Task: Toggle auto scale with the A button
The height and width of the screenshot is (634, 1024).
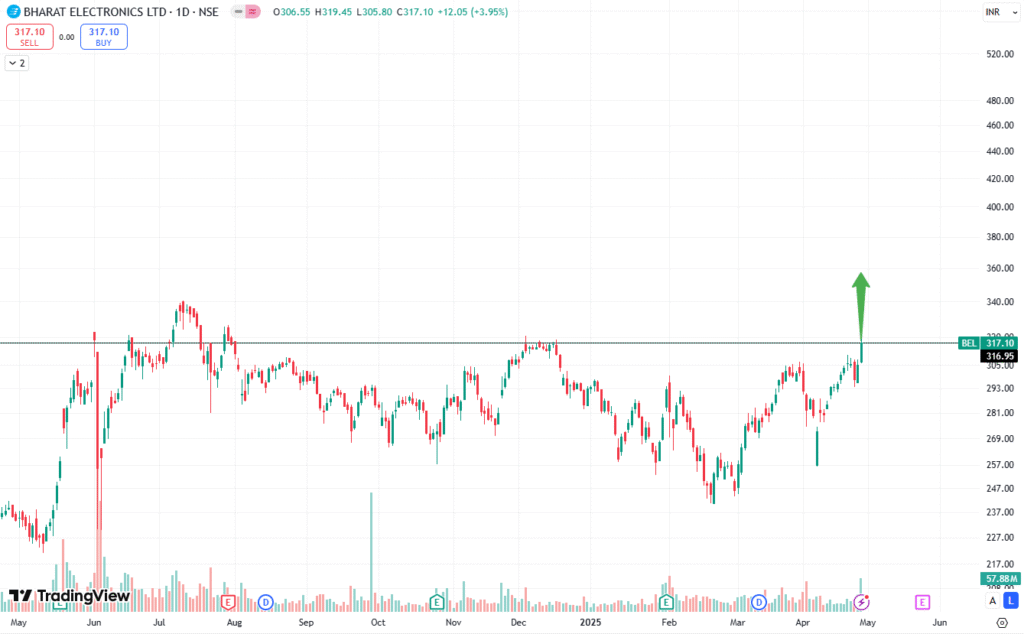Action: (993, 601)
